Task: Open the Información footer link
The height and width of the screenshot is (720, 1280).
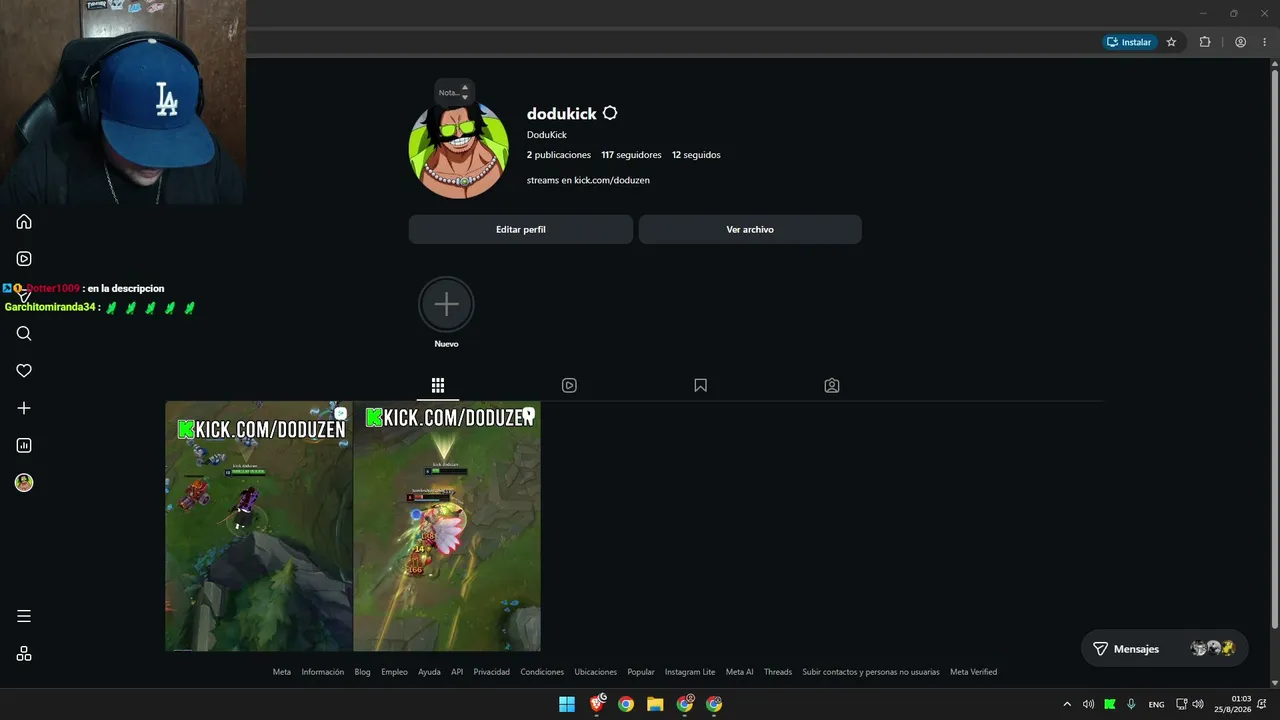Action: (323, 672)
